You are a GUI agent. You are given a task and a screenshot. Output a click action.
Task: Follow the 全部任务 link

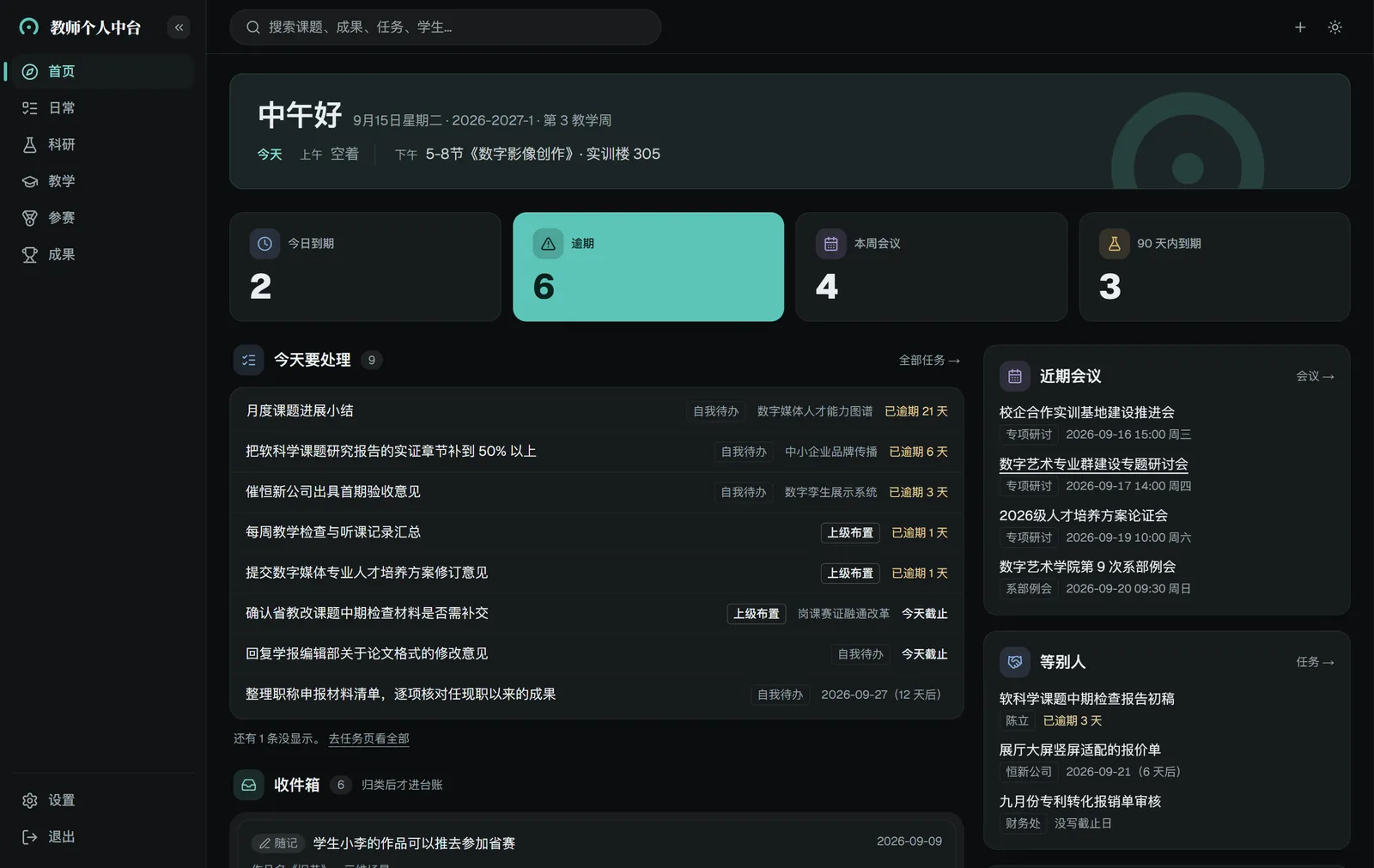tap(929, 361)
